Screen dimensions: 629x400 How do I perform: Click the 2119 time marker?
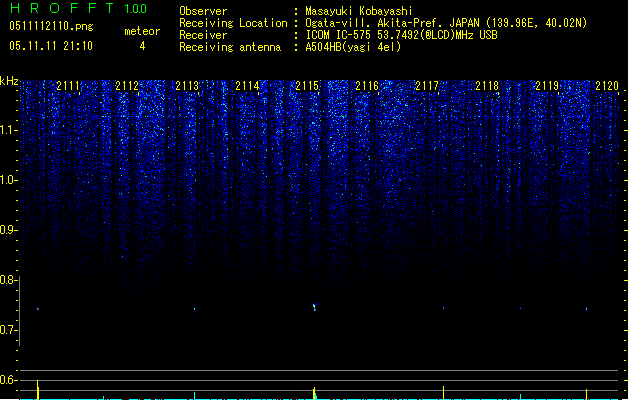tap(547, 86)
